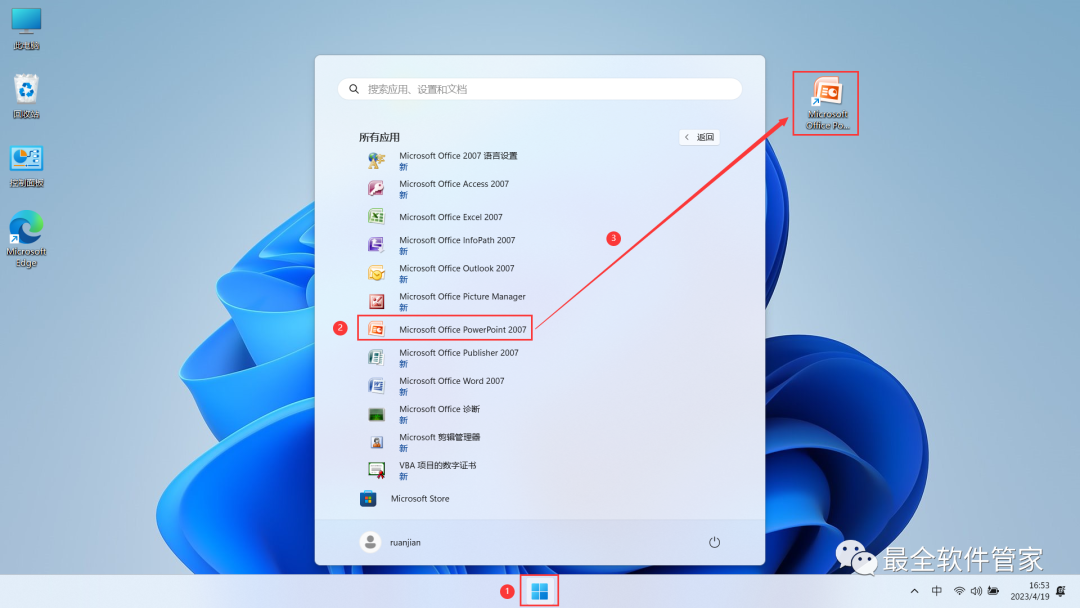Image resolution: width=1080 pixels, height=608 pixels.
Task: Click the taskbar clock showing 16:53
Action: (1039, 585)
